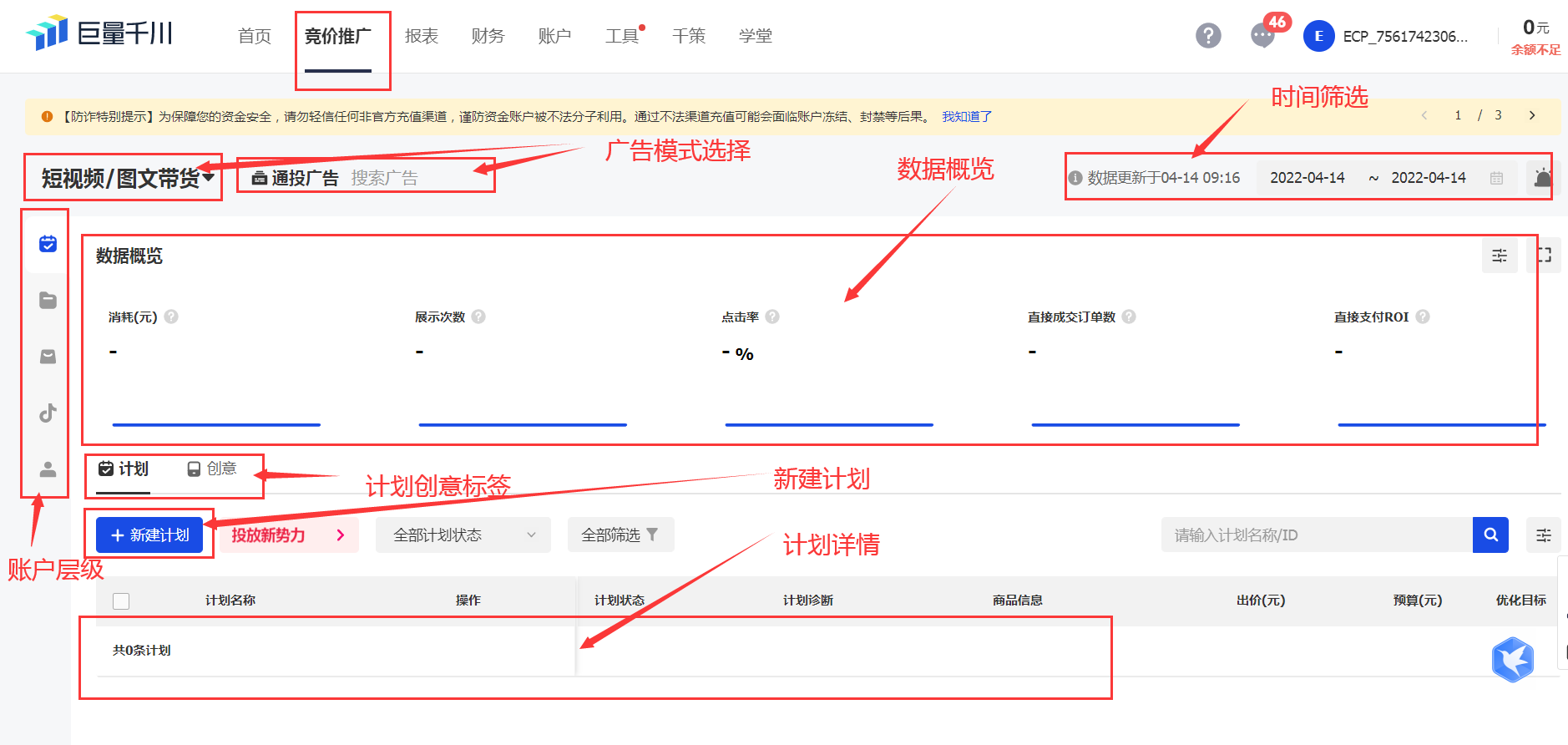The width and height of the screenshot is (1568, 745).
Task: Open the person icon in left sidebar
Action: [48, 469]
